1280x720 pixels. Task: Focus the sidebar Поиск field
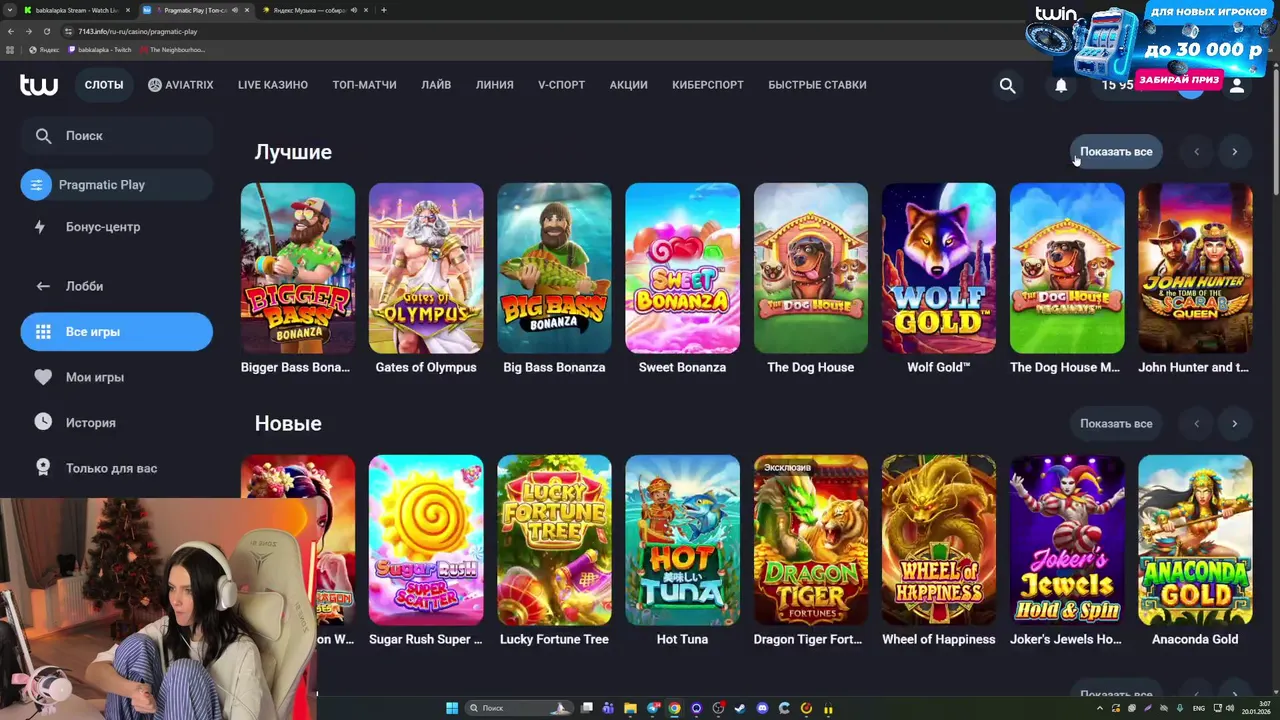[x=117, y=136]
